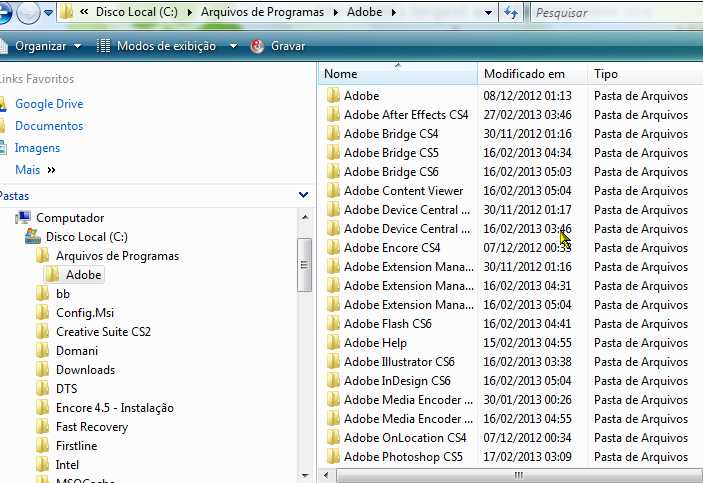Viewport: 703px width, 483px height.
Task: Open recent pages dropdown arrow
Action: 49,13
